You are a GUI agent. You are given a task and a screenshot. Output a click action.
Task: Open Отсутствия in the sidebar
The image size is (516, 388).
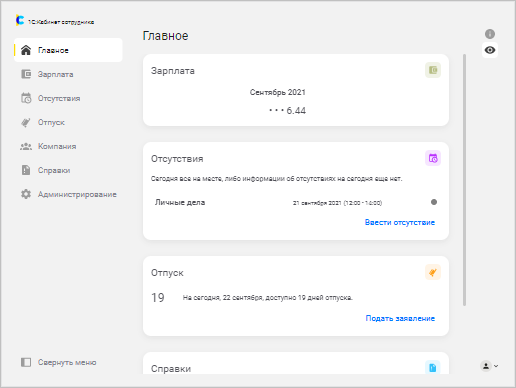tap(68, 98)
